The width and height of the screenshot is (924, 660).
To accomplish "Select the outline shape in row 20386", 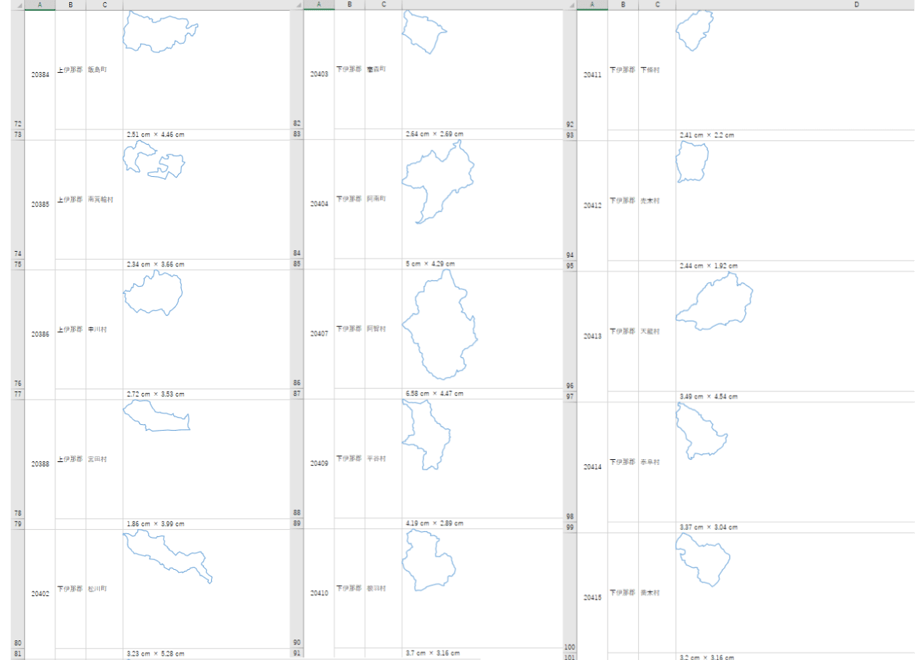I will point(153,293).
